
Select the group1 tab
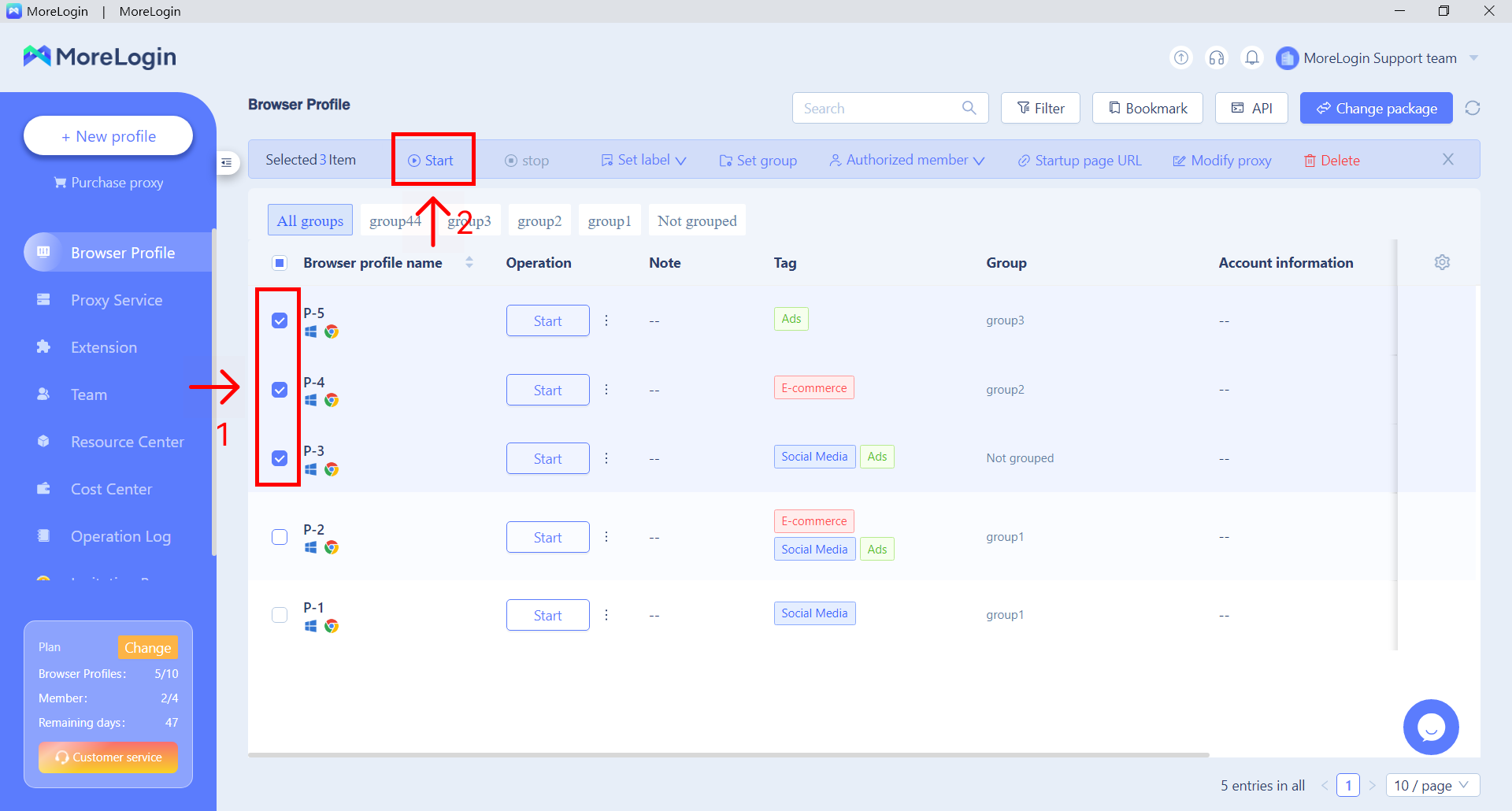pyautogui.click(x=610, y=220)
